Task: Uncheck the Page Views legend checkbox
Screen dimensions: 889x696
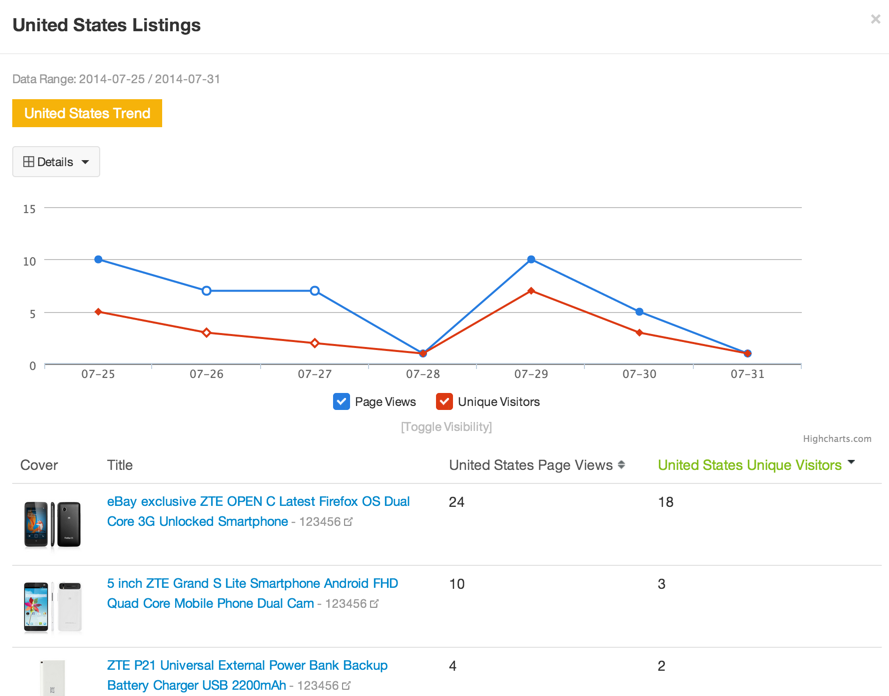Action: 341,401
